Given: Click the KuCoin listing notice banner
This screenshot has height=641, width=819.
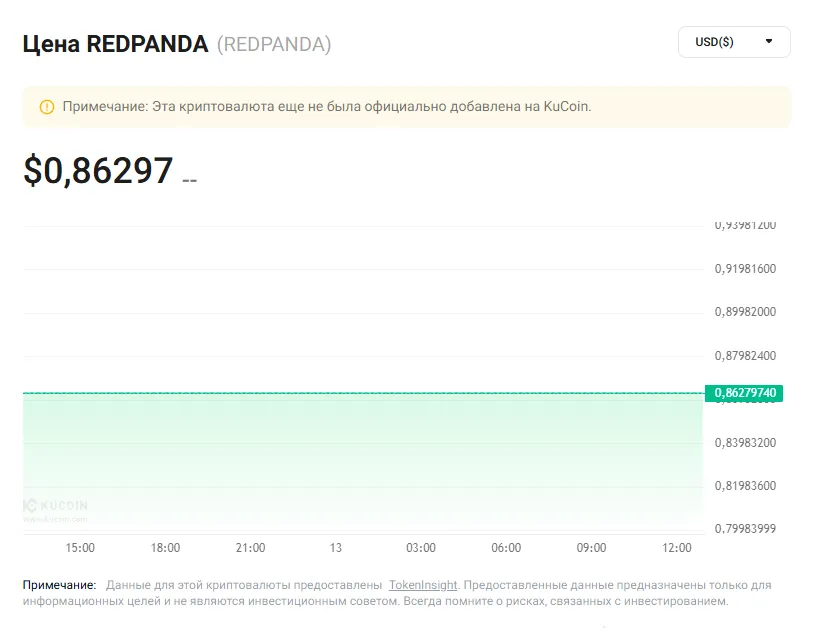Looking at the screenshot, I should (x=407, y=107).
